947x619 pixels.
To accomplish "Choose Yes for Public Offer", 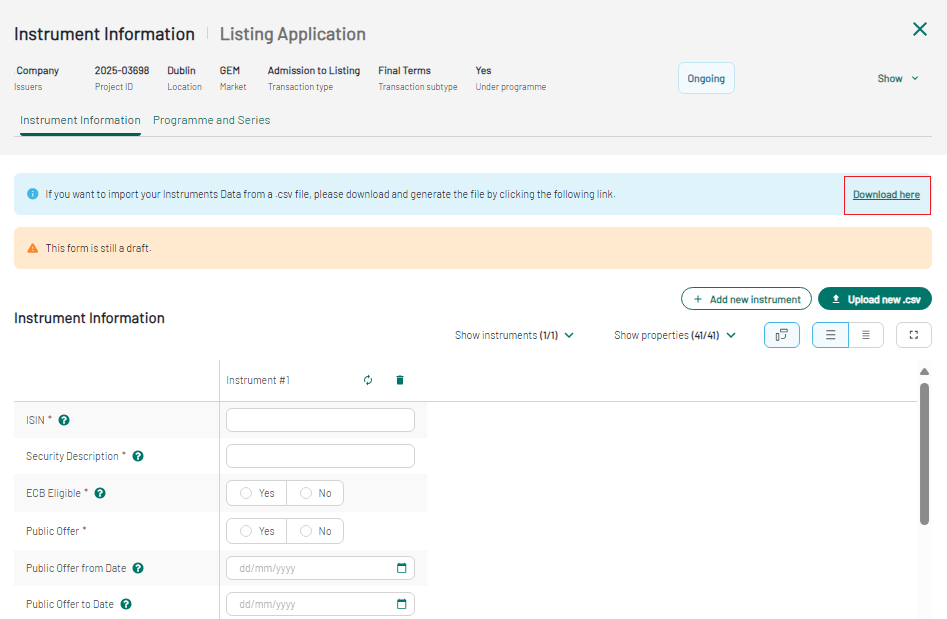I will click(x=257, y=531).
